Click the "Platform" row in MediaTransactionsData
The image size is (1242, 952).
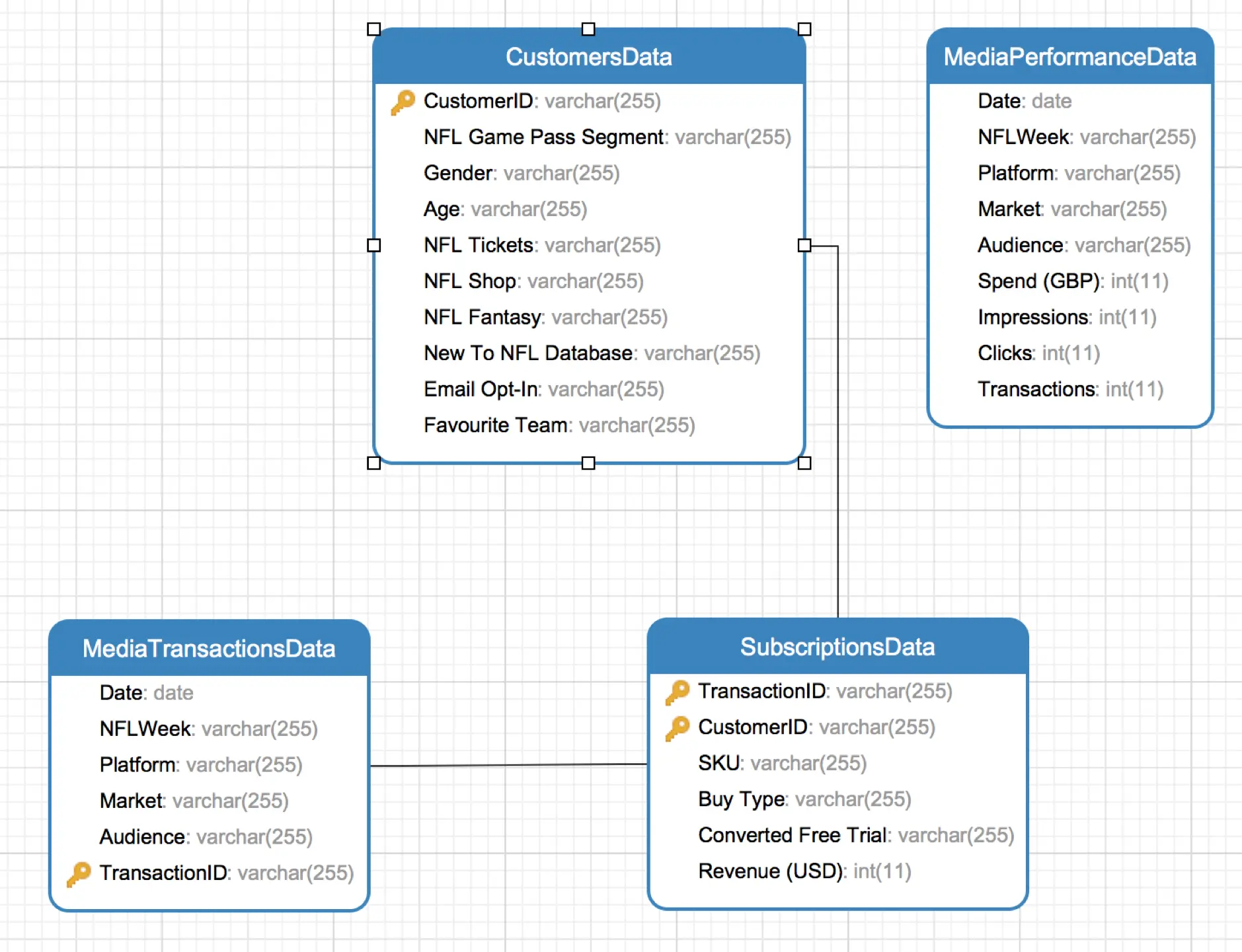[201, 765]
